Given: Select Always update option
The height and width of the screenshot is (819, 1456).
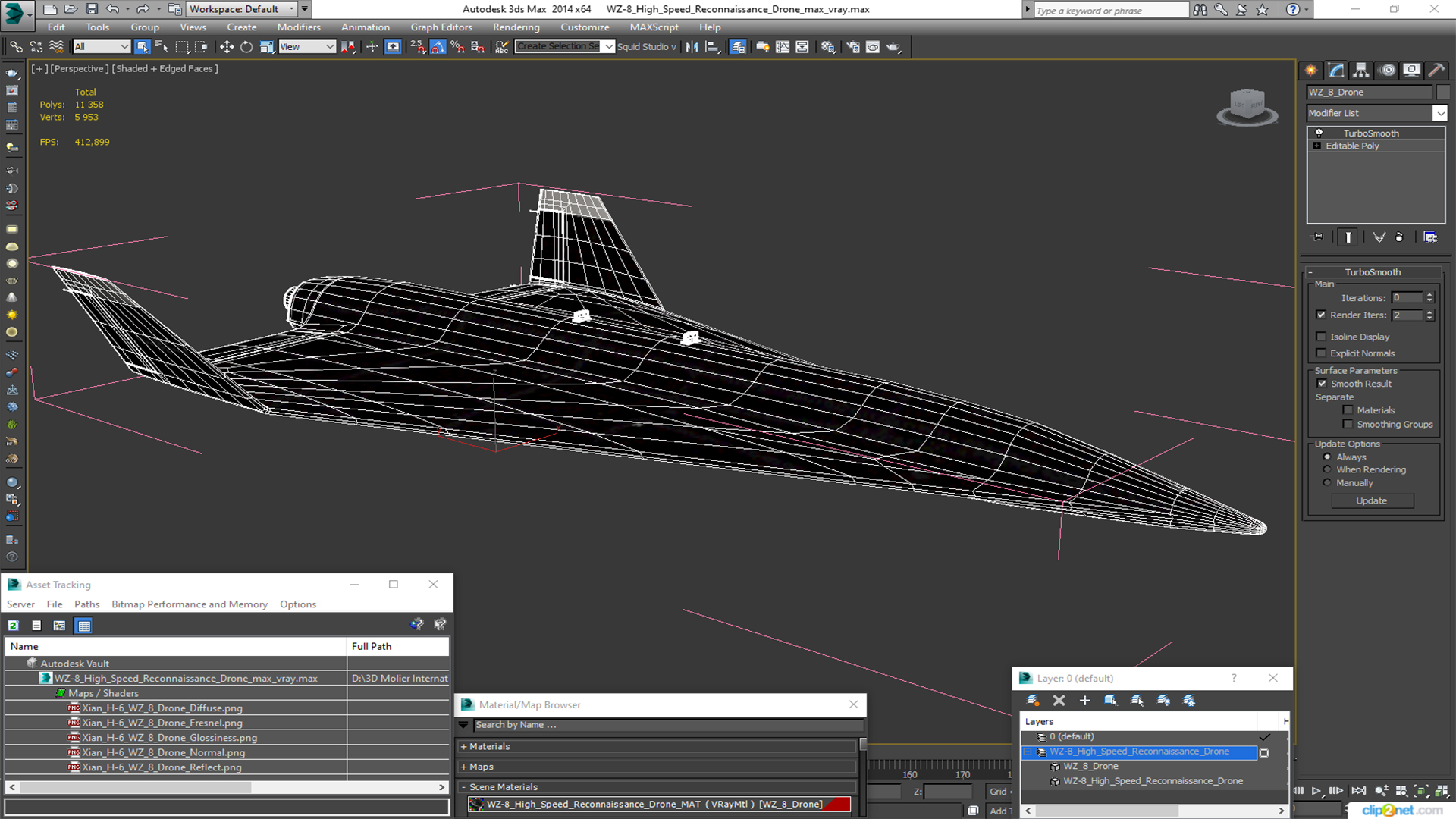Looking at the screenshot, I should click(1327, 457).
